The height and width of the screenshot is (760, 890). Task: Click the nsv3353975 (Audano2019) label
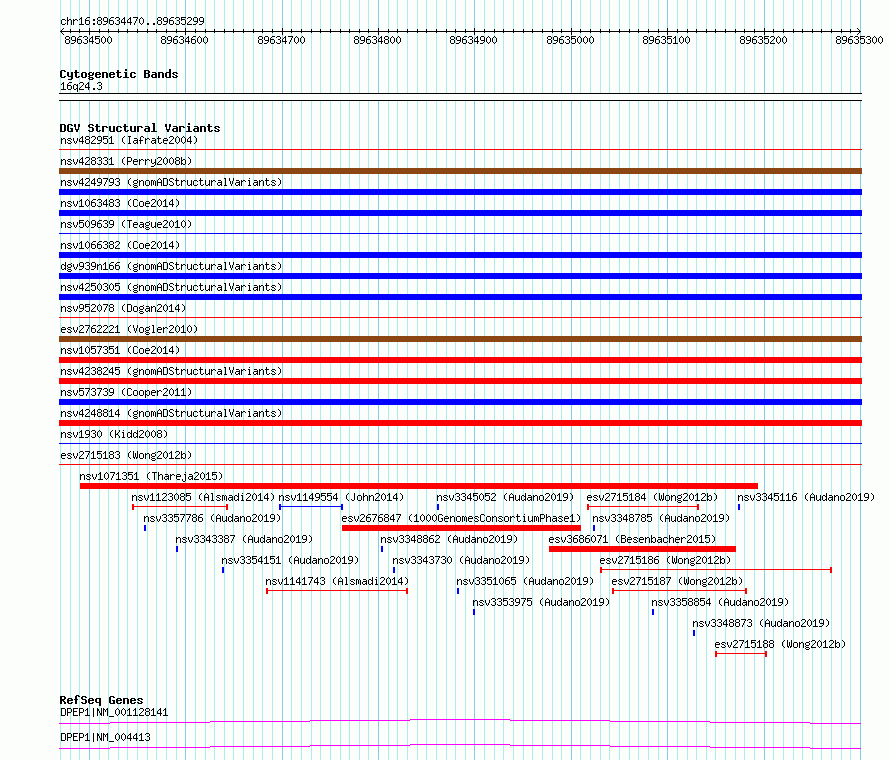541,602
